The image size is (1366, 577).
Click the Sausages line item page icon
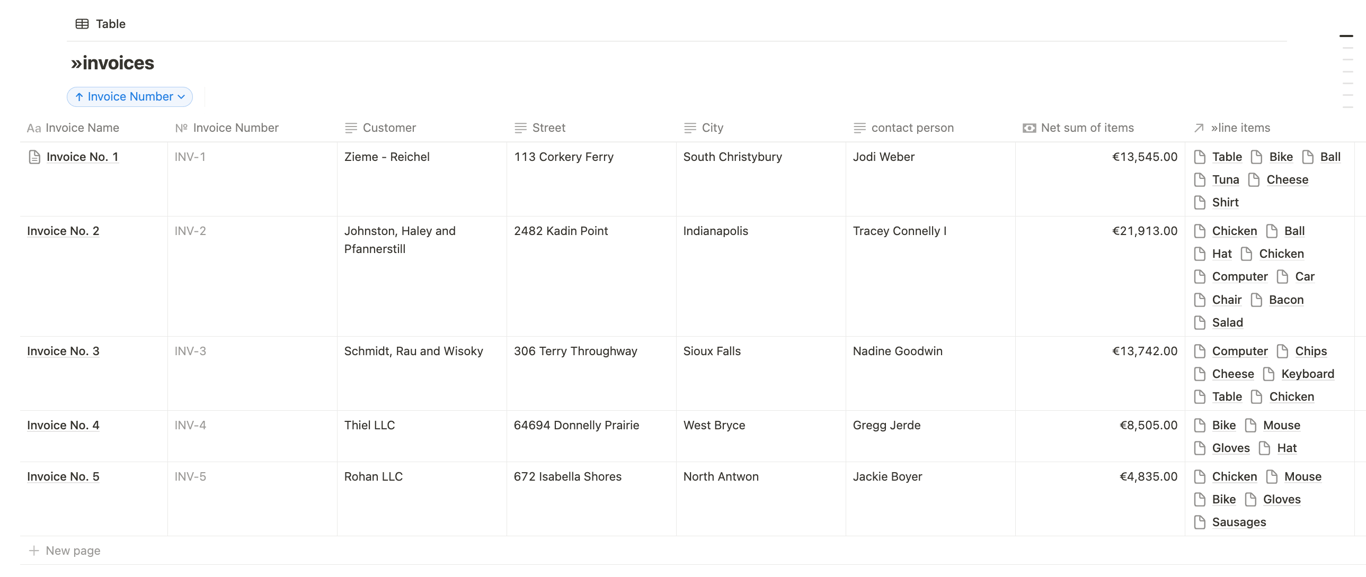pos(1199,522)
